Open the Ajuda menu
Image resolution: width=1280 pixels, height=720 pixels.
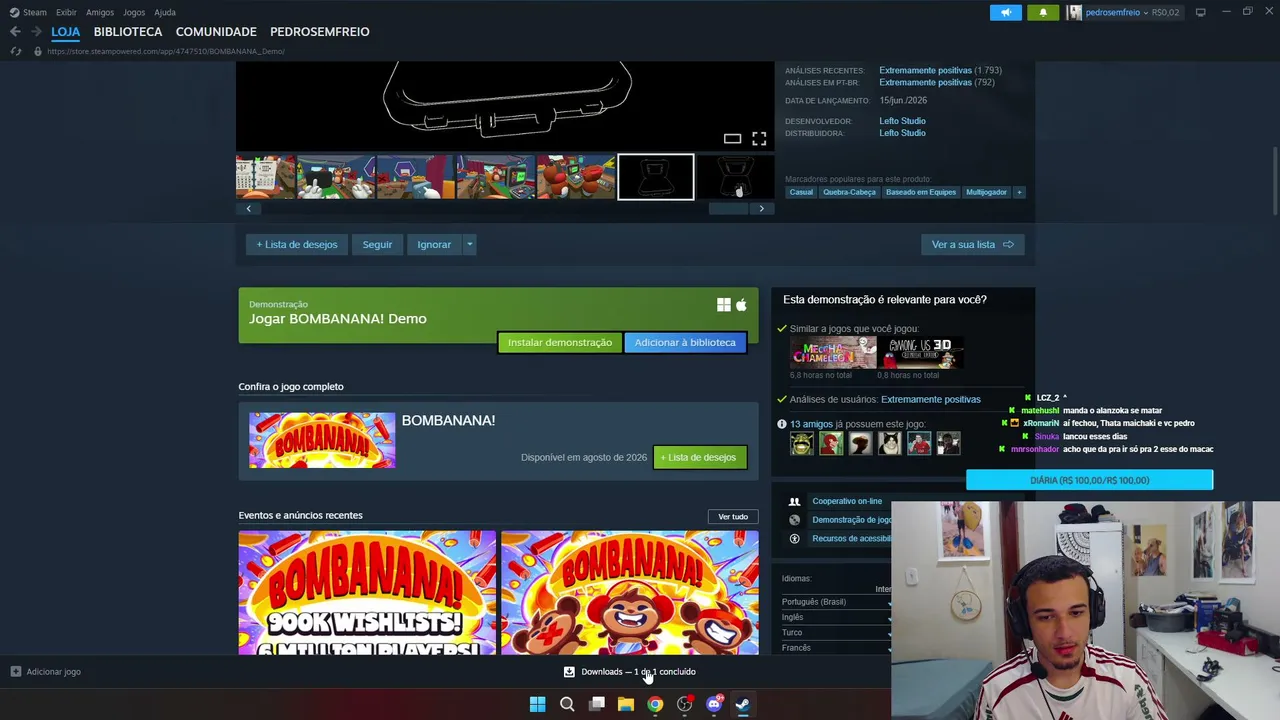pos(165,12)
